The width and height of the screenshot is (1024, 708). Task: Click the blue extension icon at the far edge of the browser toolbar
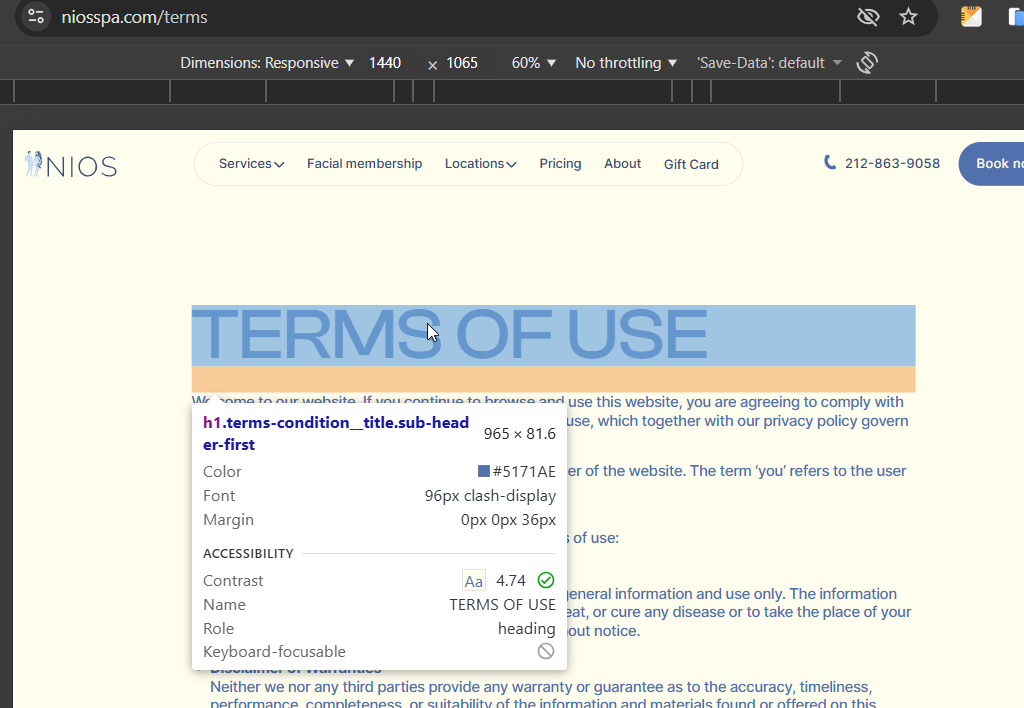coord(1016,17)
